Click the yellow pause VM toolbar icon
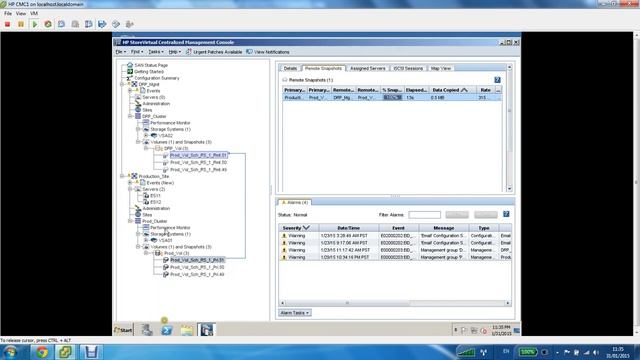 tap(21, 24)
